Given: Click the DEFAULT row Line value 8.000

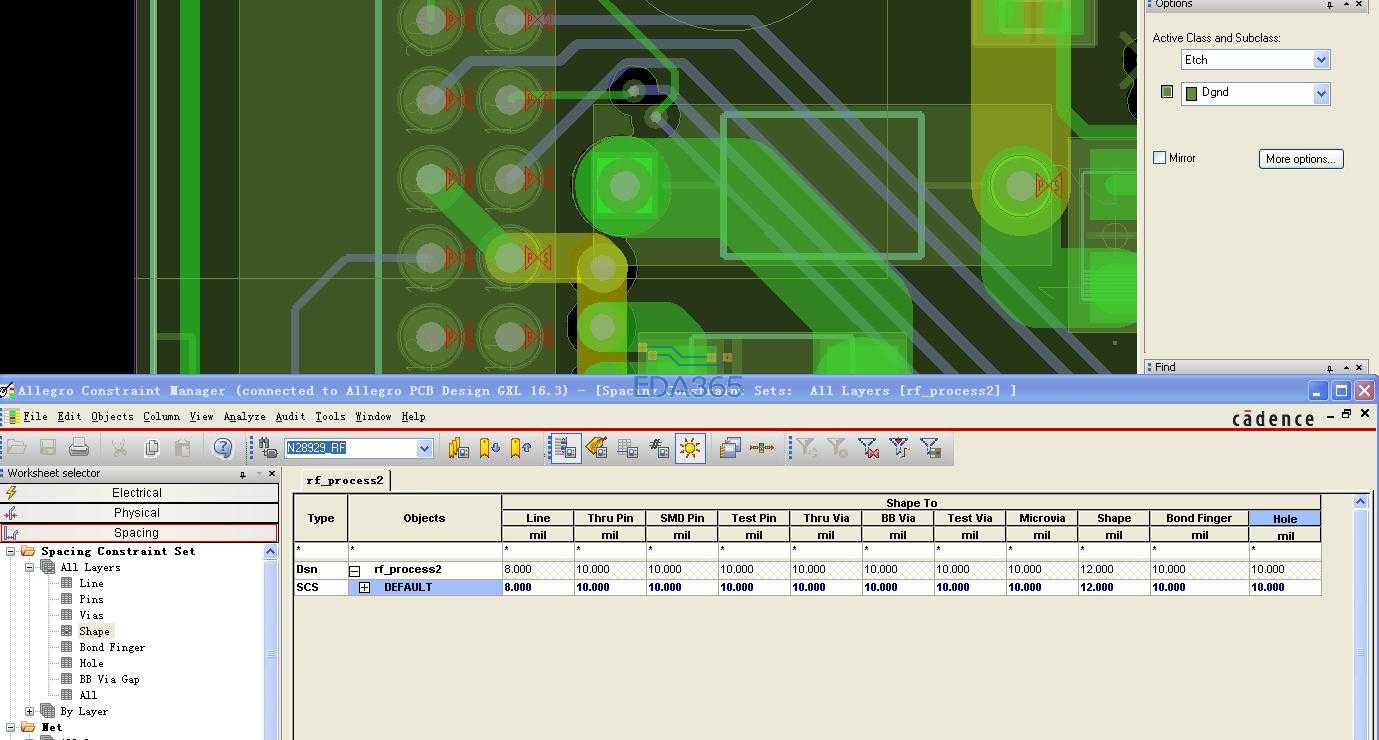Looking at the screenshot, I should coord(537,588).
